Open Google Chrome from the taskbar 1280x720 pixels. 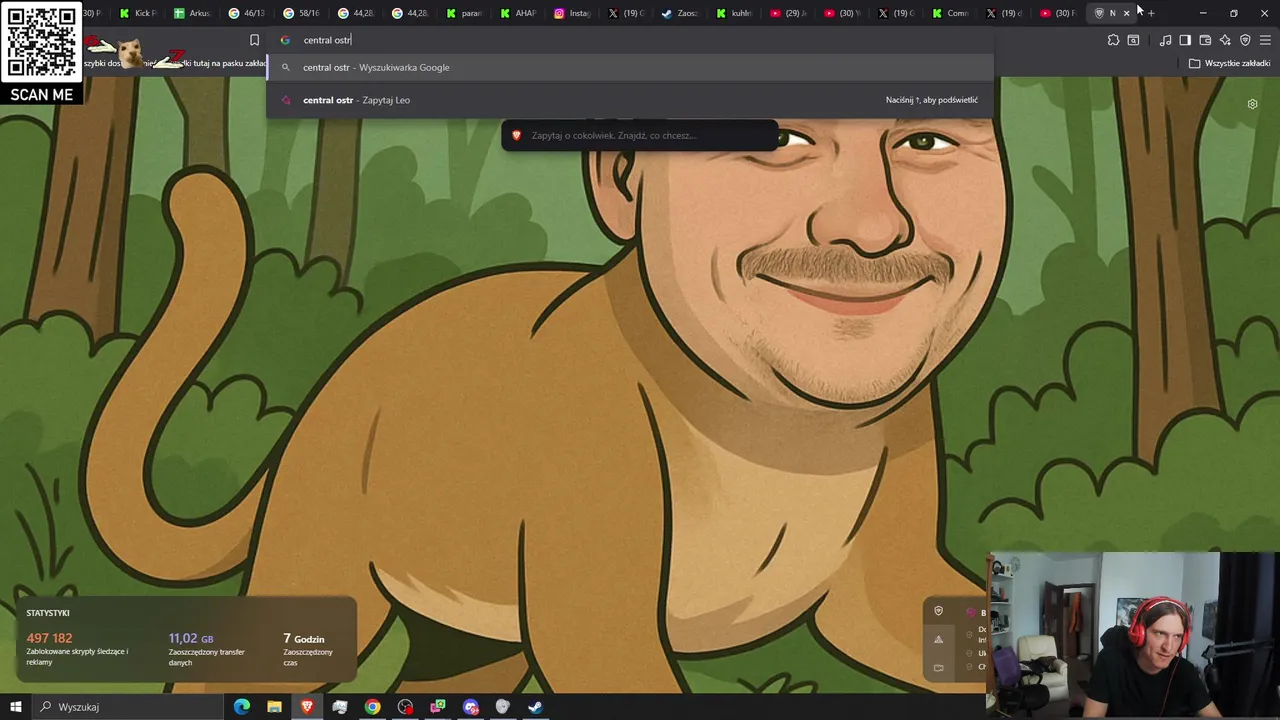tap(372, 707)
